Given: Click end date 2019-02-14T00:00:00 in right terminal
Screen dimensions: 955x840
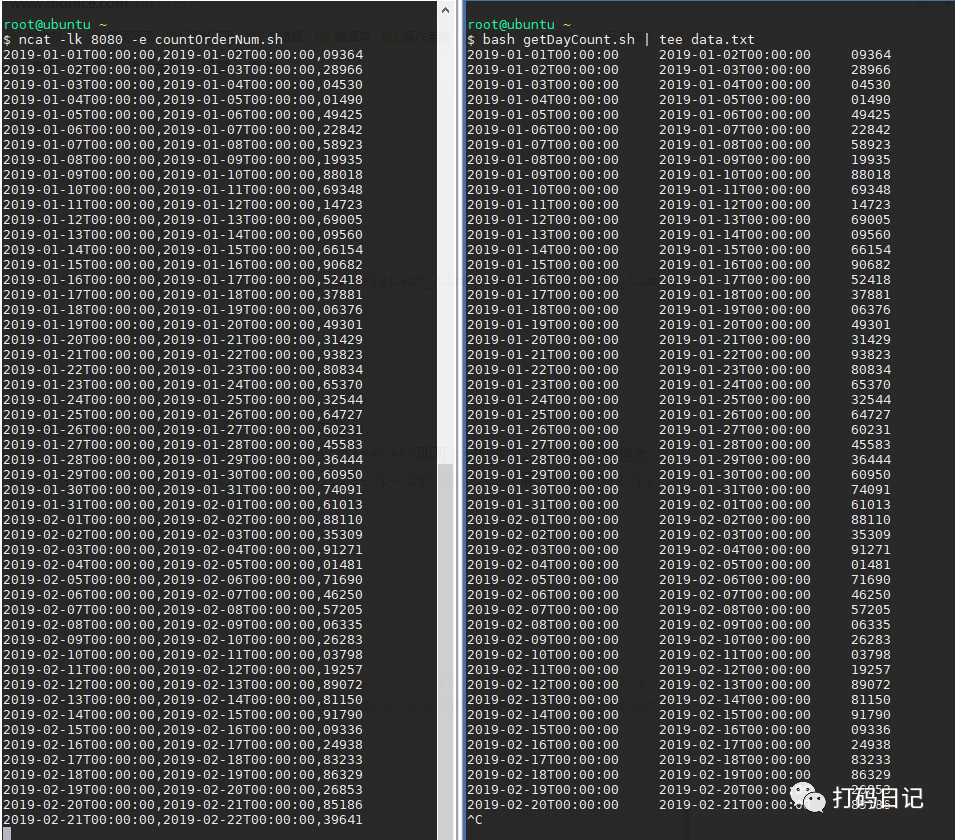Looking at the screenshot, I should click(x=735, y=700).
